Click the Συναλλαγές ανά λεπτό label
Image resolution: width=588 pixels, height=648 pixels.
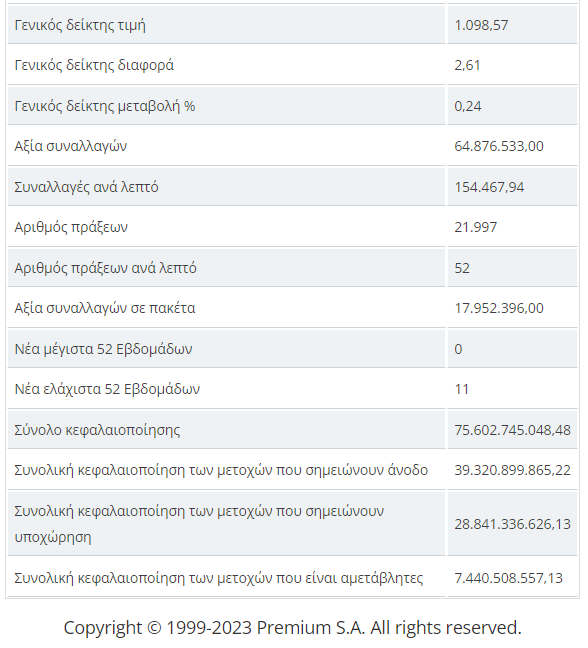[x=86, y=187]
